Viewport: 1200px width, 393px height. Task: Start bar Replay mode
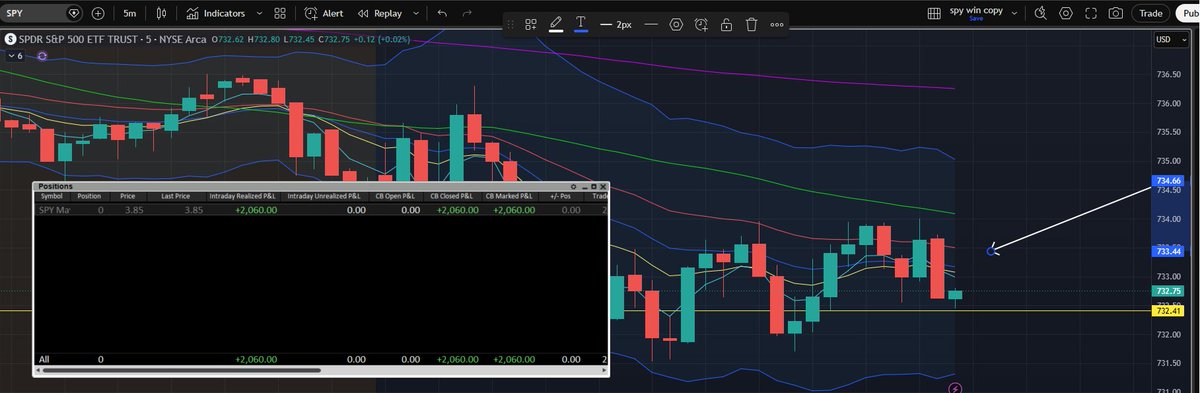tap(381, 14)
